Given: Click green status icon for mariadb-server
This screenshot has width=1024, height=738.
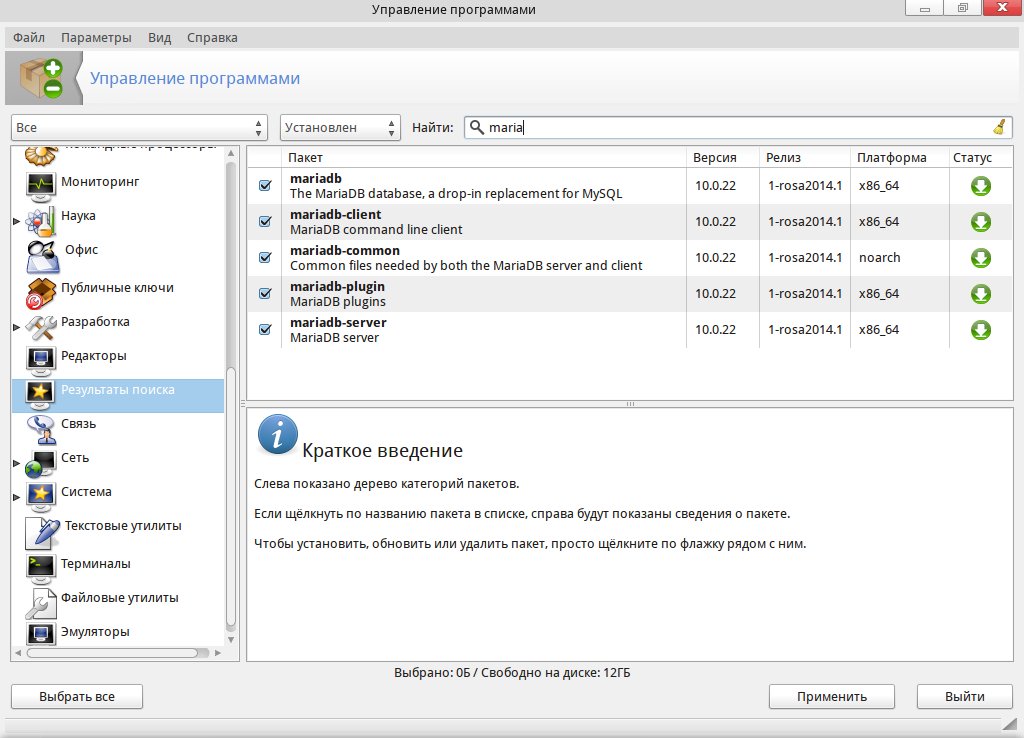Looking at the screenshot, I should click(980, 330).
